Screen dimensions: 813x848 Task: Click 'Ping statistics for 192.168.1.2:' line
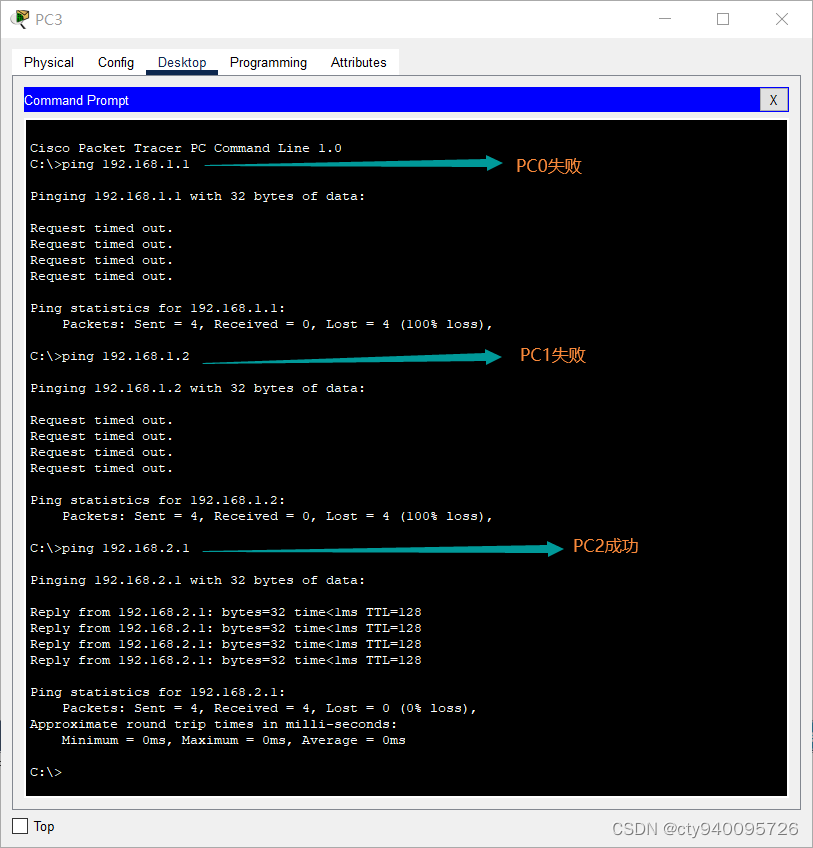157,500
